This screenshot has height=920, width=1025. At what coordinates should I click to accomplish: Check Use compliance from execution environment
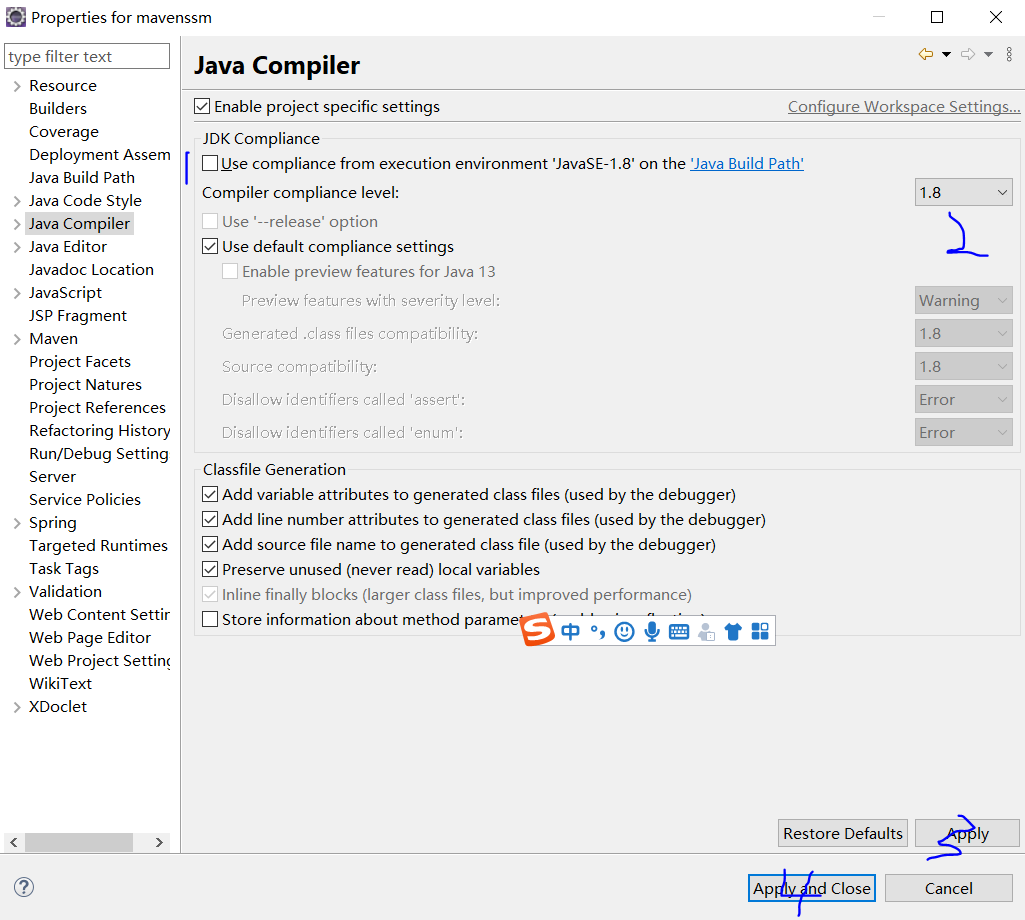coord(210,163)
